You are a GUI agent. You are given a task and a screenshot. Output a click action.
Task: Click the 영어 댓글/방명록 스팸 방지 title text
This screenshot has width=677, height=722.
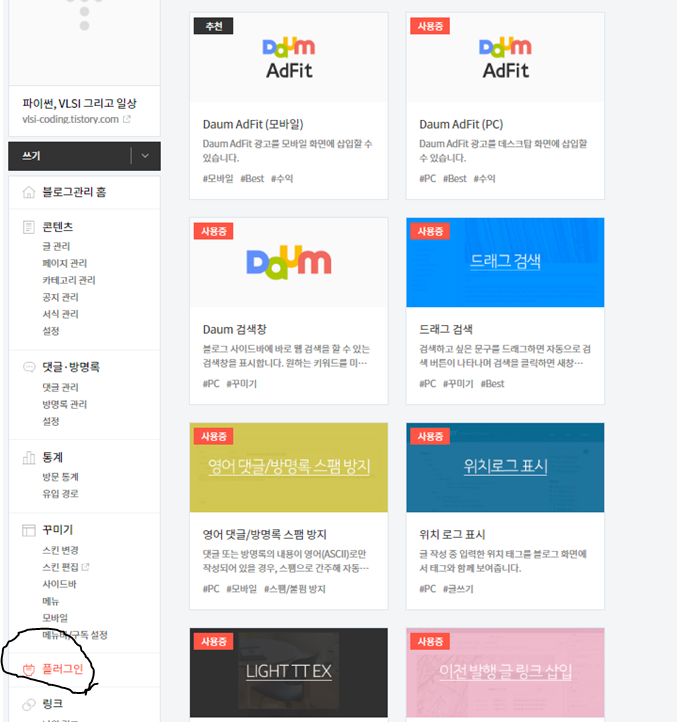coord(264,535)
